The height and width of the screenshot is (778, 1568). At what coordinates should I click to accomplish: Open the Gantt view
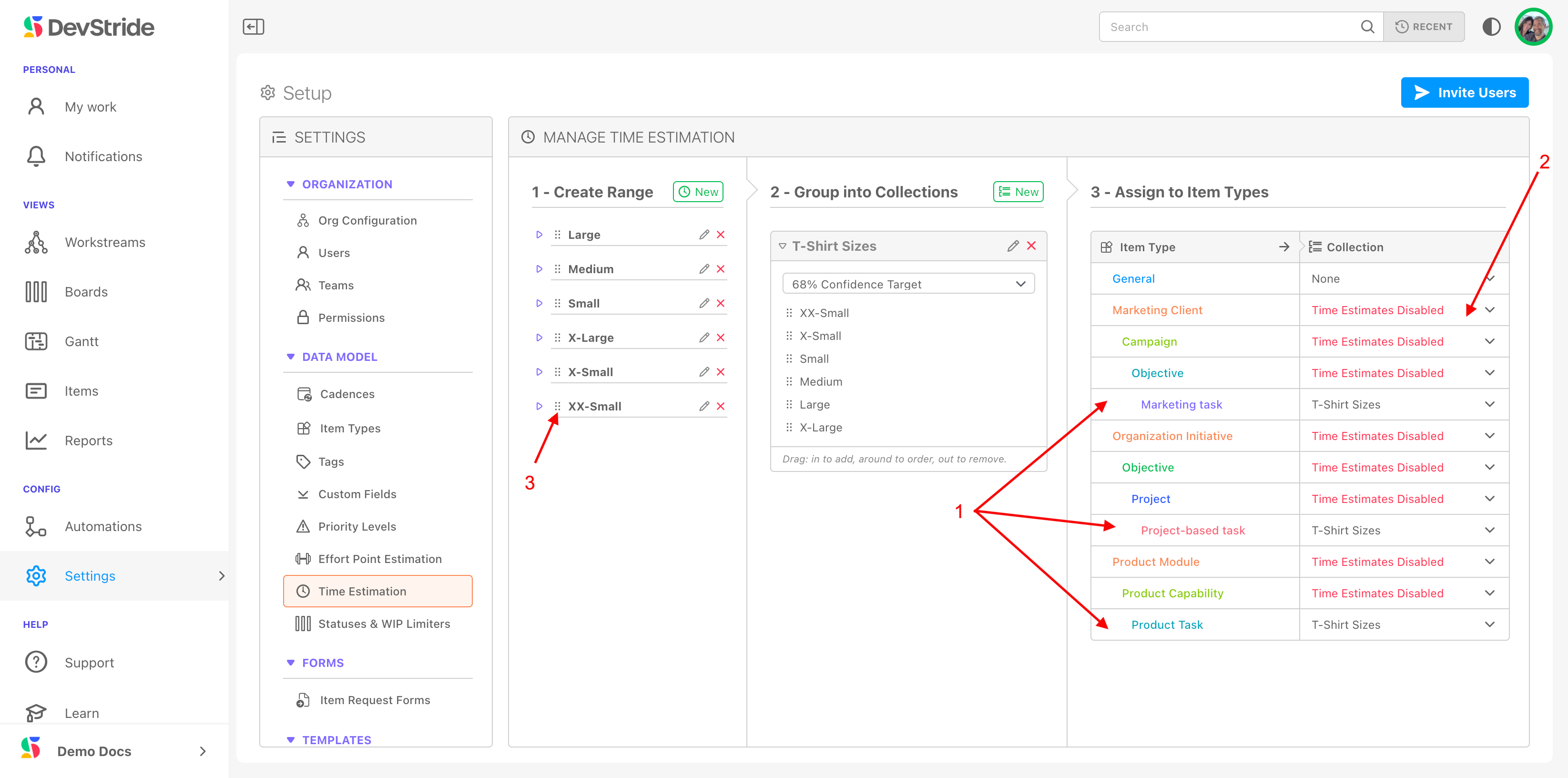click(81, 341)
